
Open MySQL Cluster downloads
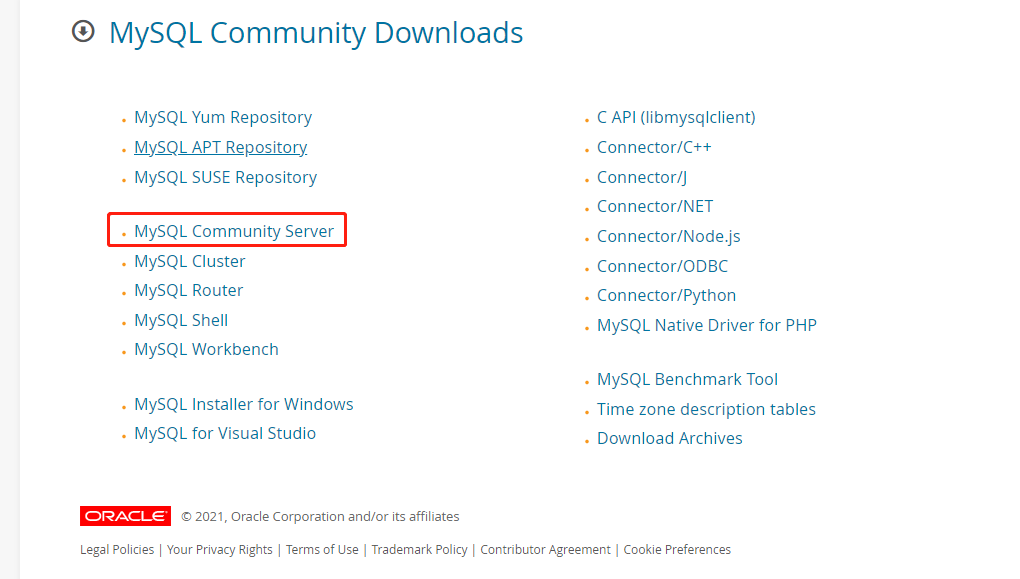tap(189, 261)
